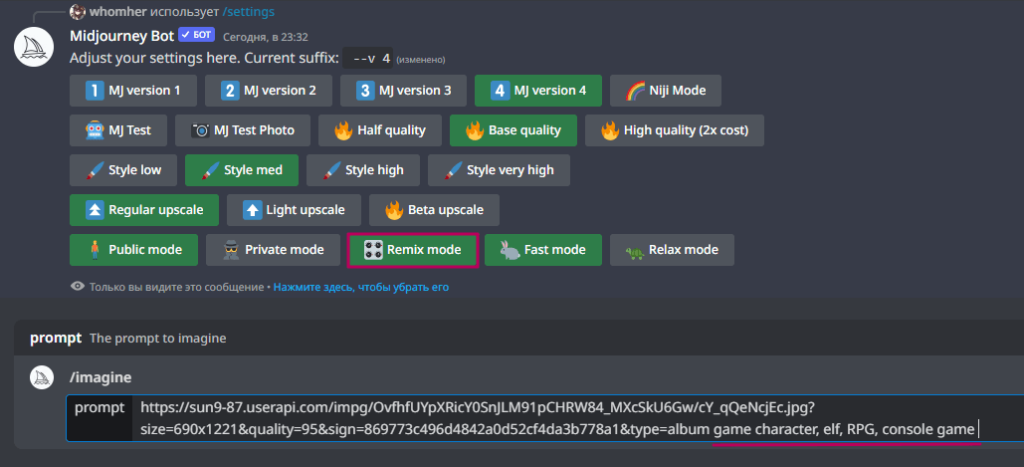Set Style very high
Viewport: 1024px width, 467px height.
499,170
